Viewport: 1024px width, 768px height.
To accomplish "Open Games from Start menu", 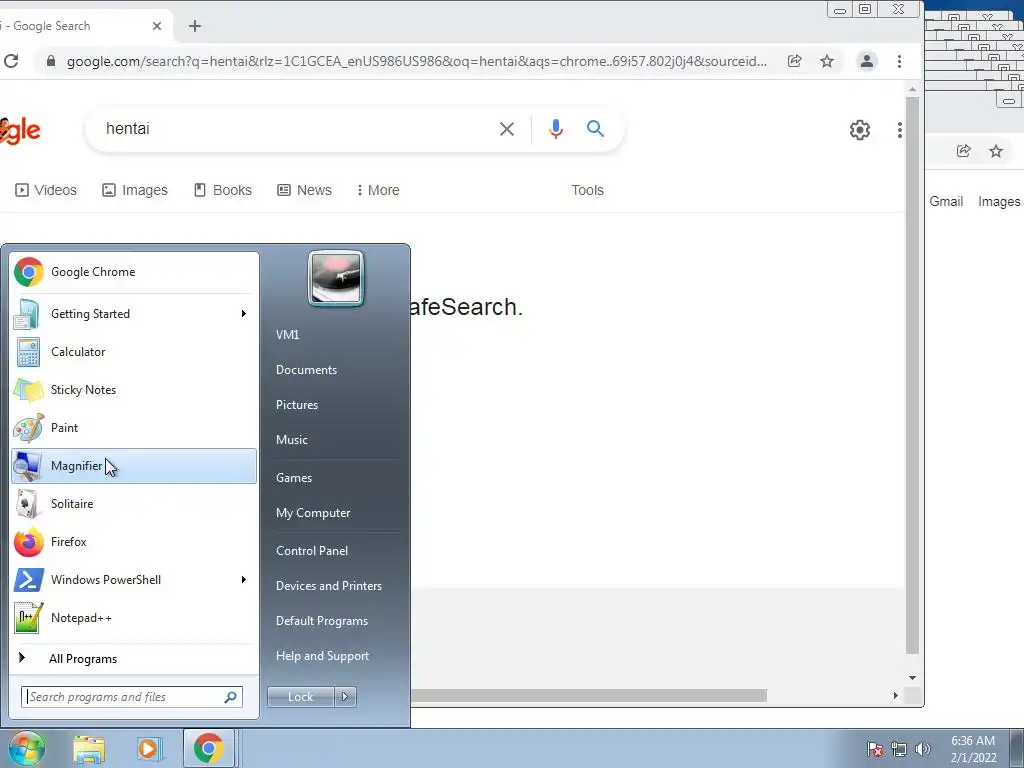I will point(294,477).
